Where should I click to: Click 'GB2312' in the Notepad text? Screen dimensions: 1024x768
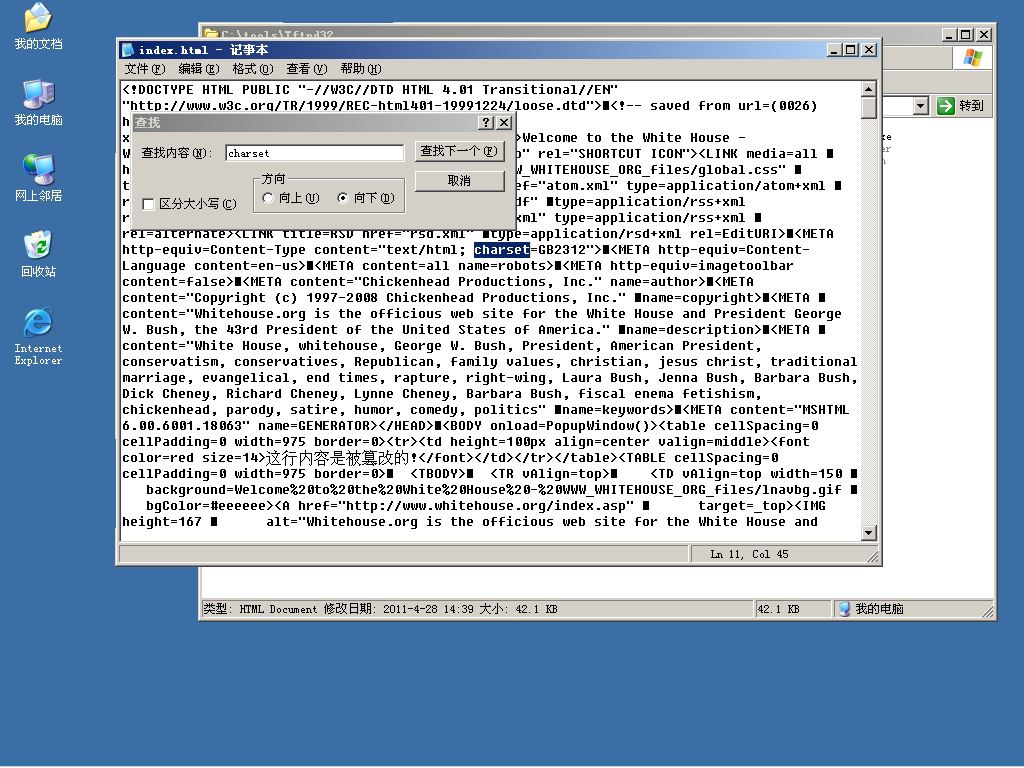coord(561,249)
